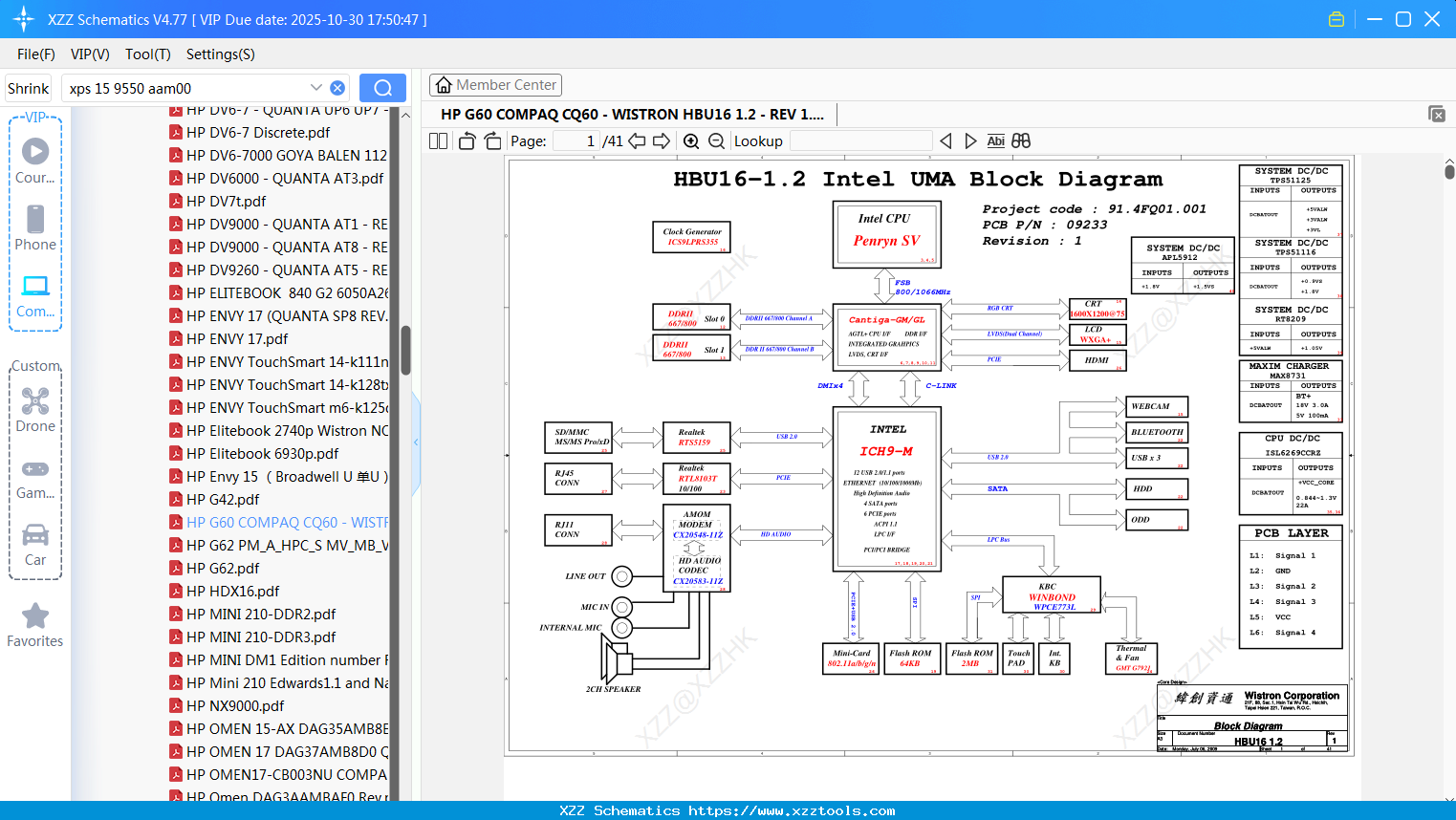This screenshot has height=820, width=1456.
Task: Click the blue search button
Action: (382, 88)
